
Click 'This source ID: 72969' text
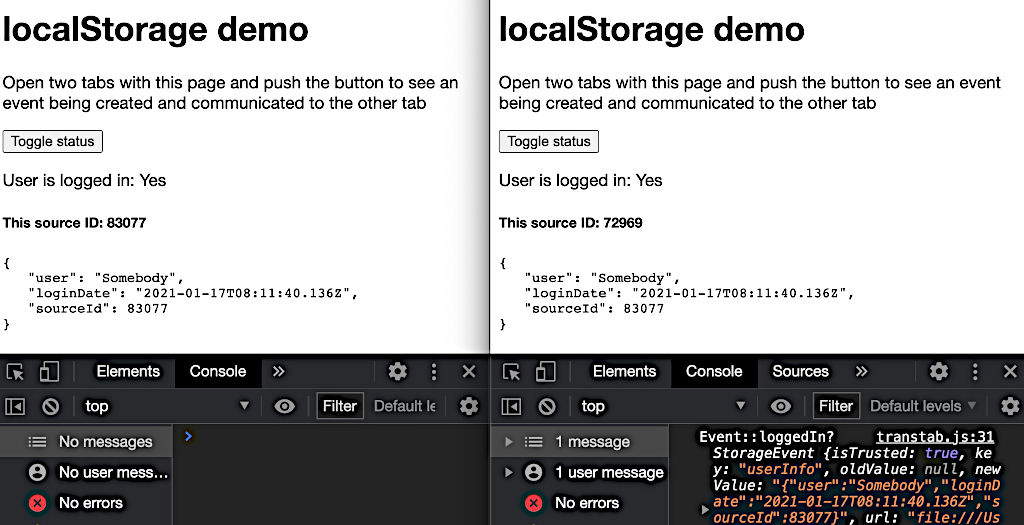click(x=571, y=223)
